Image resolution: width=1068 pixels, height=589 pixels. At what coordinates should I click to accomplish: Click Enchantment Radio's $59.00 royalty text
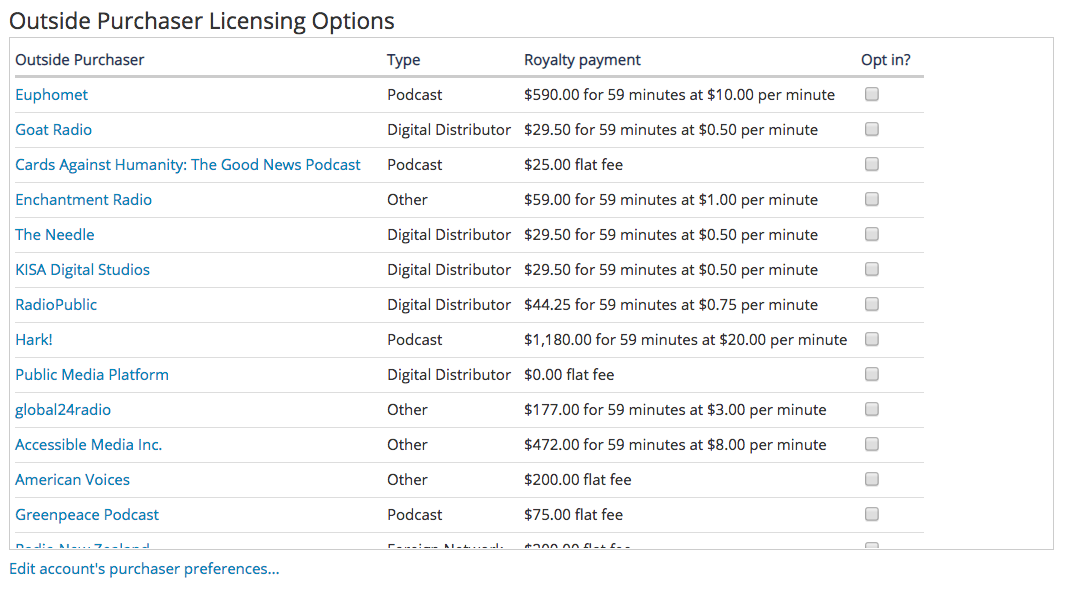pyautogui.click(x=671, y=200)
